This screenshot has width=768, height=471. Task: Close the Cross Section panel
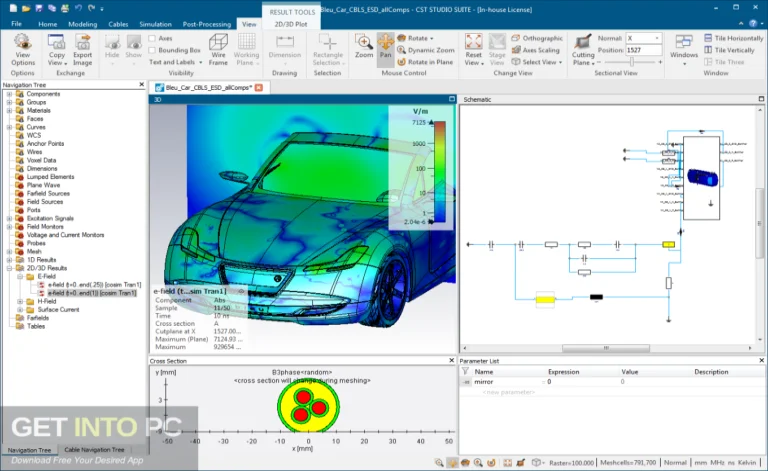pos(452,360)
